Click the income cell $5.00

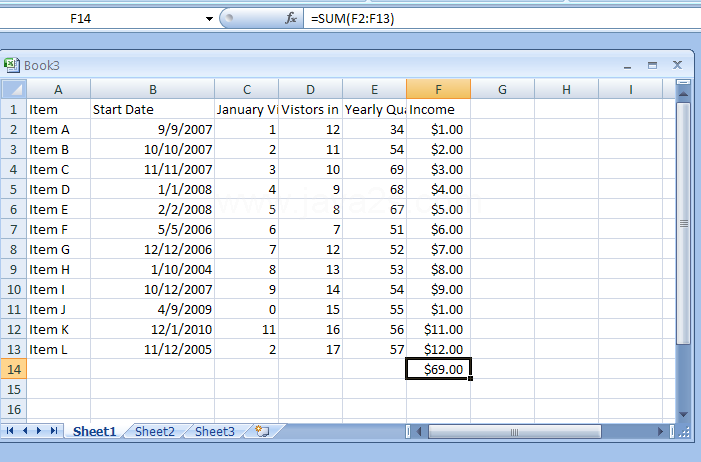[439, 209]
